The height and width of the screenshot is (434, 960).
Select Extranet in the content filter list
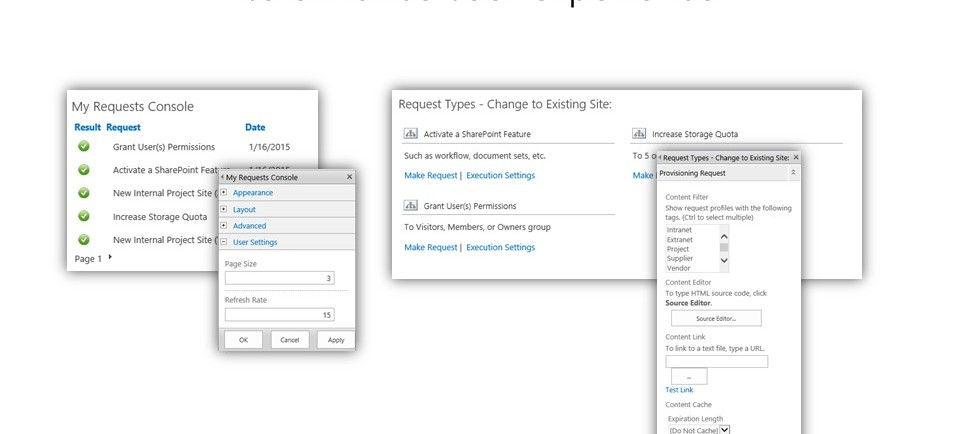coord(680,239)
